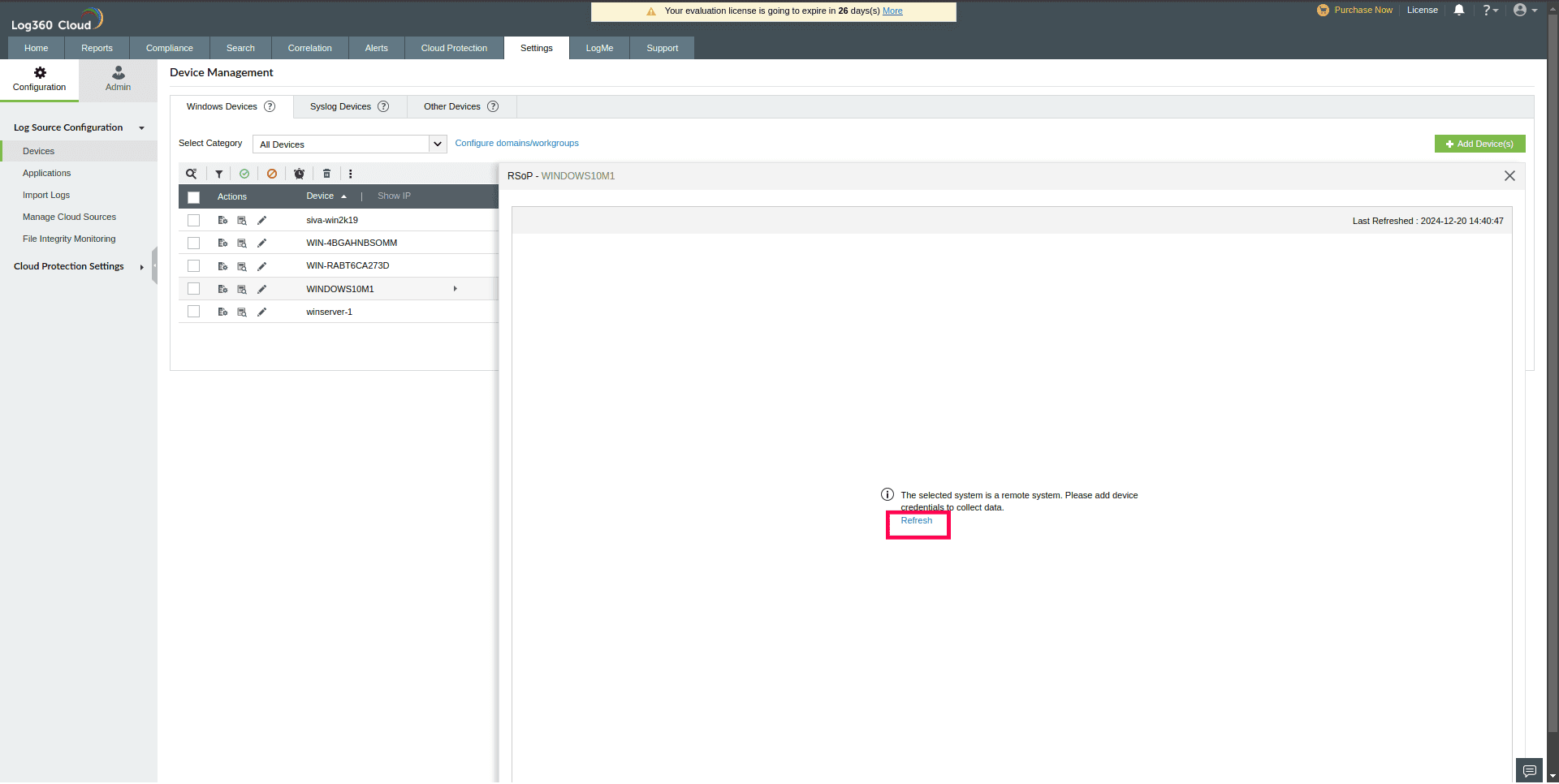This screenshot has height=784, width=1559.
Task: Click the view logs icon for winserver-1
Action: 242,312
